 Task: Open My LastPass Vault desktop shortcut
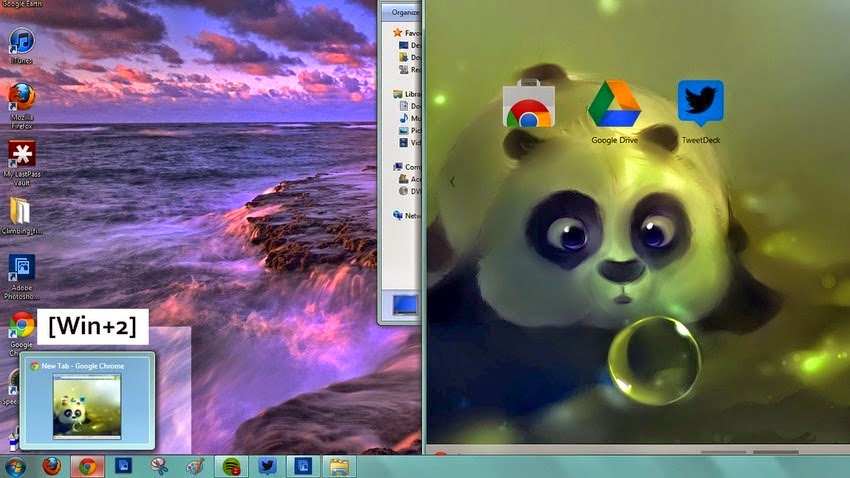[x=22, y=163]
